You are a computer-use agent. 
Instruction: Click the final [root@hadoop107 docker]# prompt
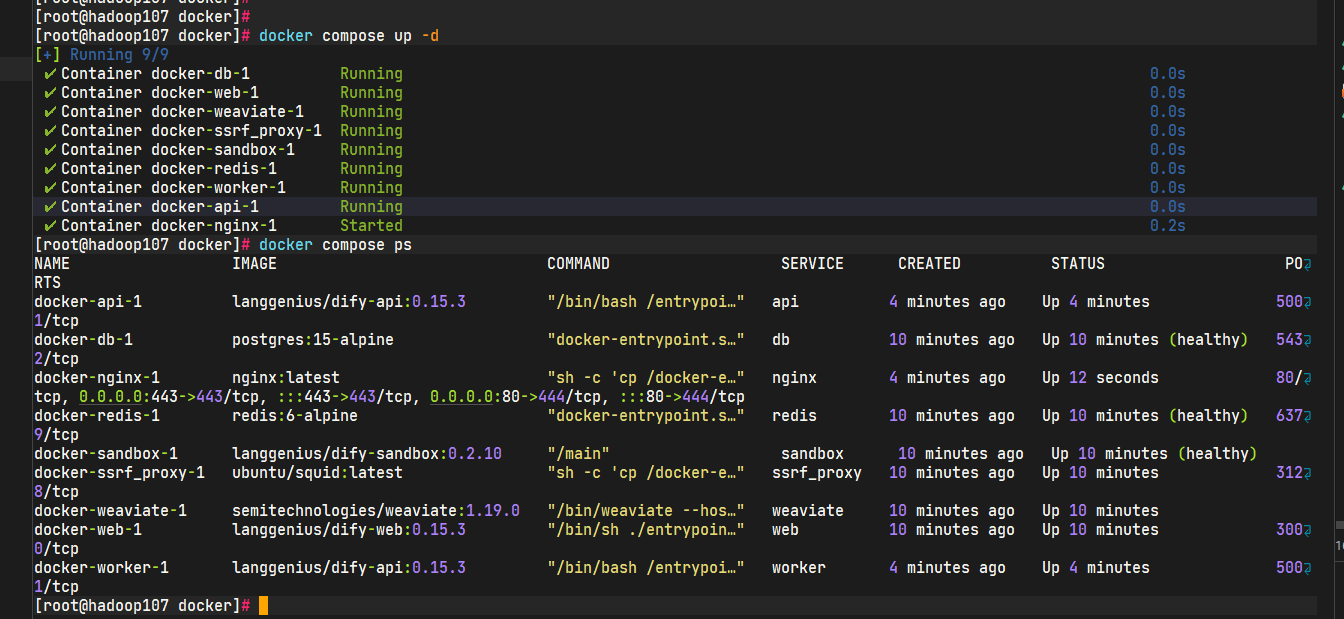(142, 606)
